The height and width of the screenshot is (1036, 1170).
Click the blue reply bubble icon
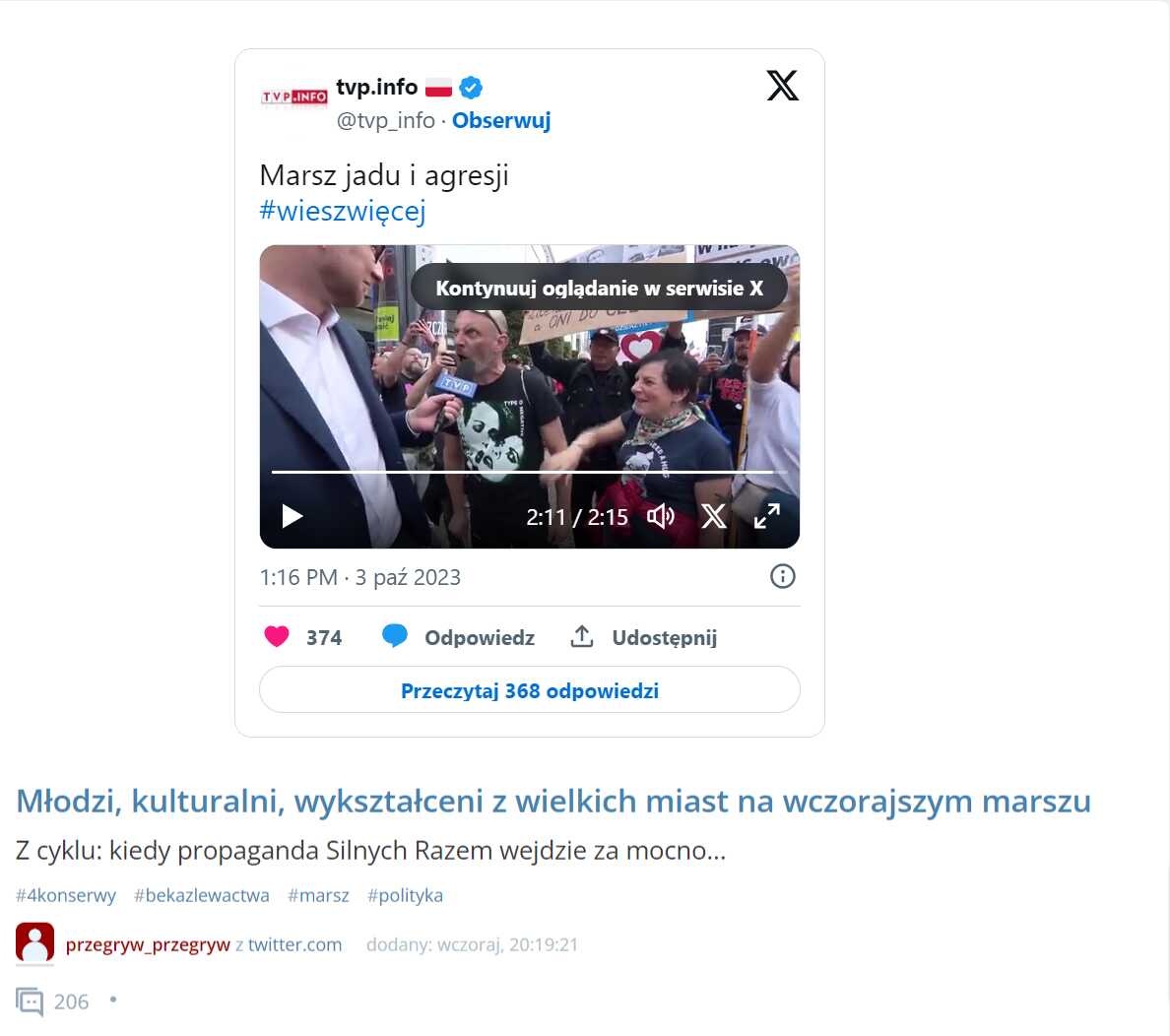[x=394, y=636]
